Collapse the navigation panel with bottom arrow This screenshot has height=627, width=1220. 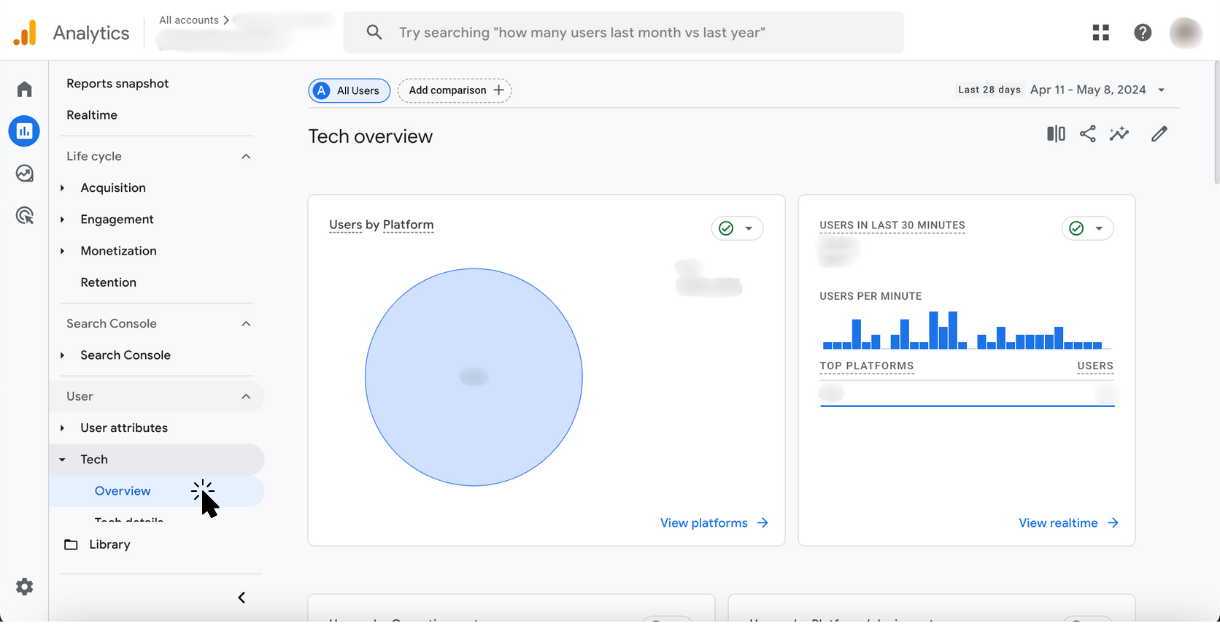point(241,597)
